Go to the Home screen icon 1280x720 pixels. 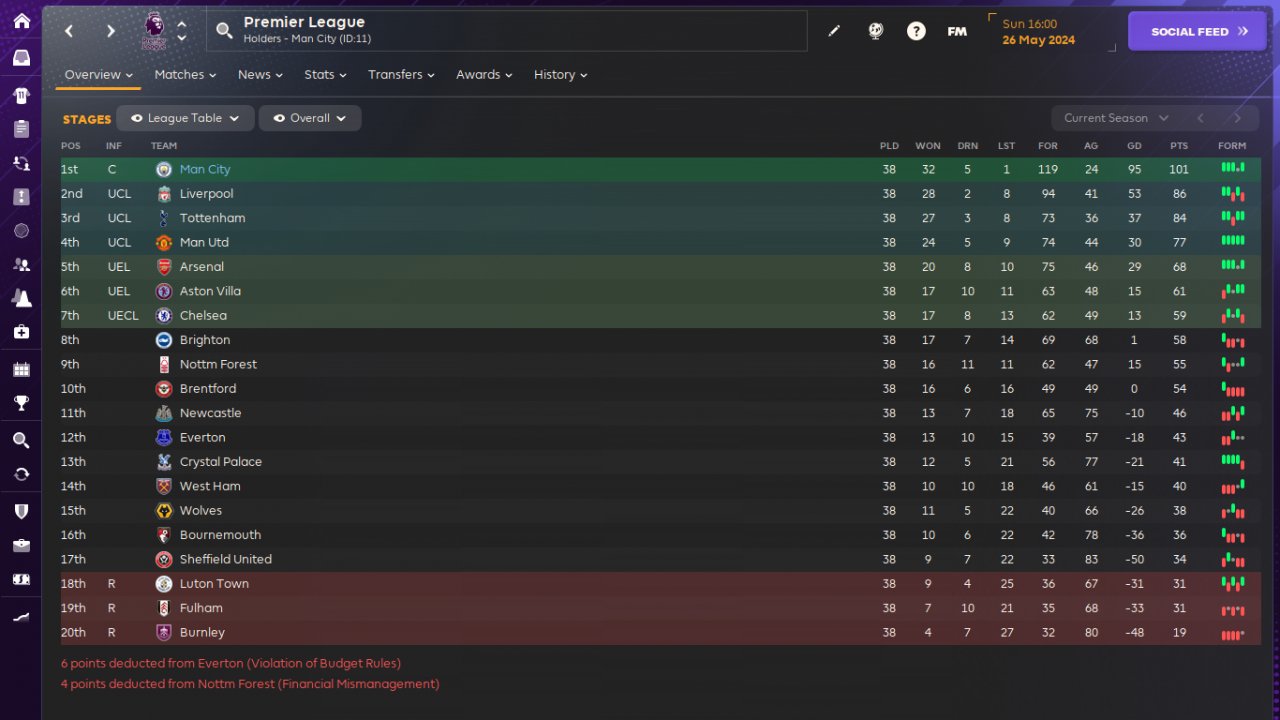click(x=21, y=21)
